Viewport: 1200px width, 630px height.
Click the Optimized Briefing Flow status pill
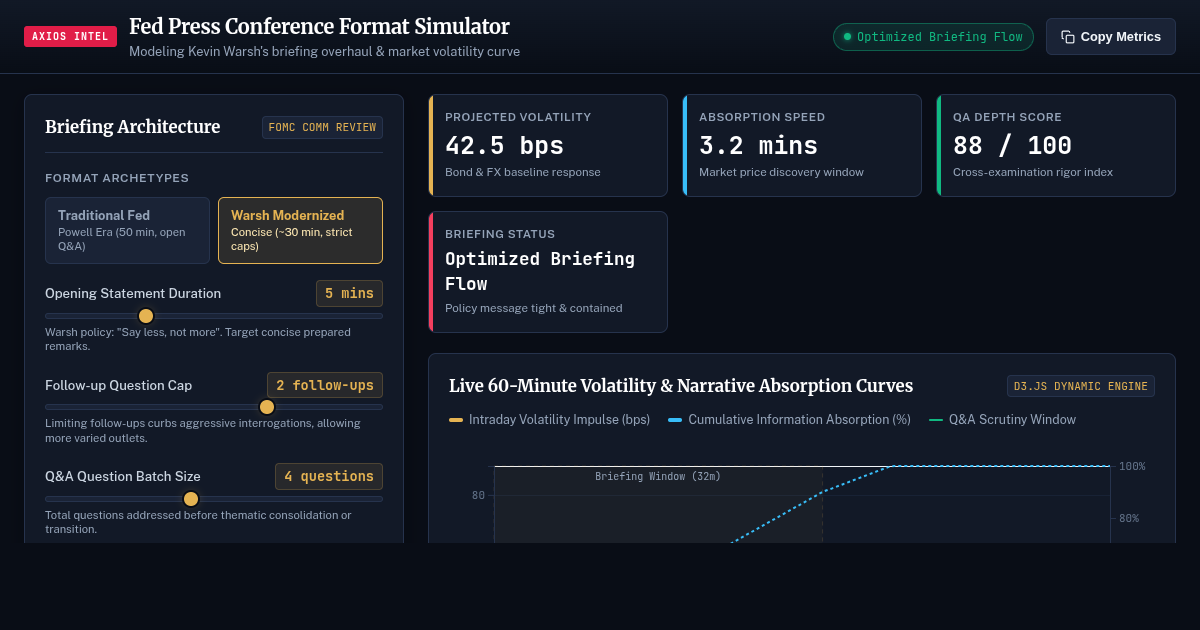(x=933, y=37)
